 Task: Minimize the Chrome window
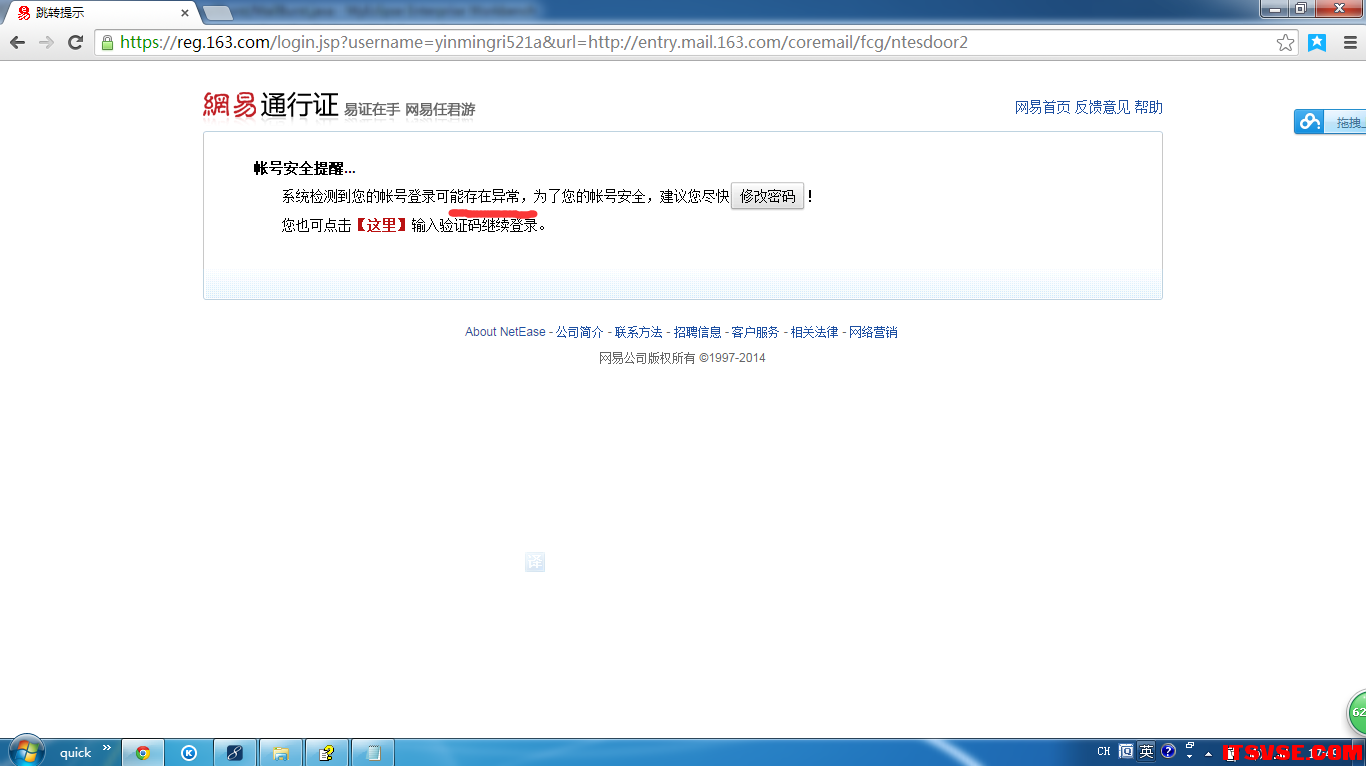pyautogui.click(x=1274, y=9)
